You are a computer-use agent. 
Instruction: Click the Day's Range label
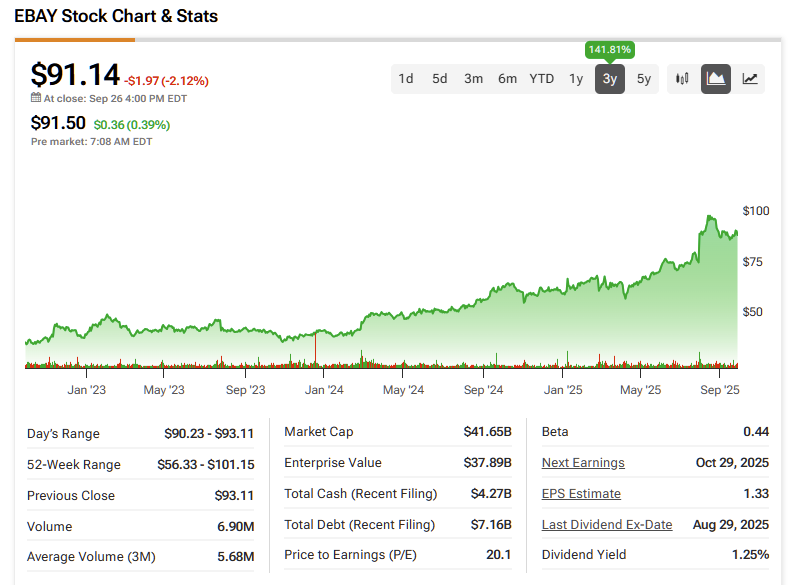pyautogui.click(x=63, y=434)
